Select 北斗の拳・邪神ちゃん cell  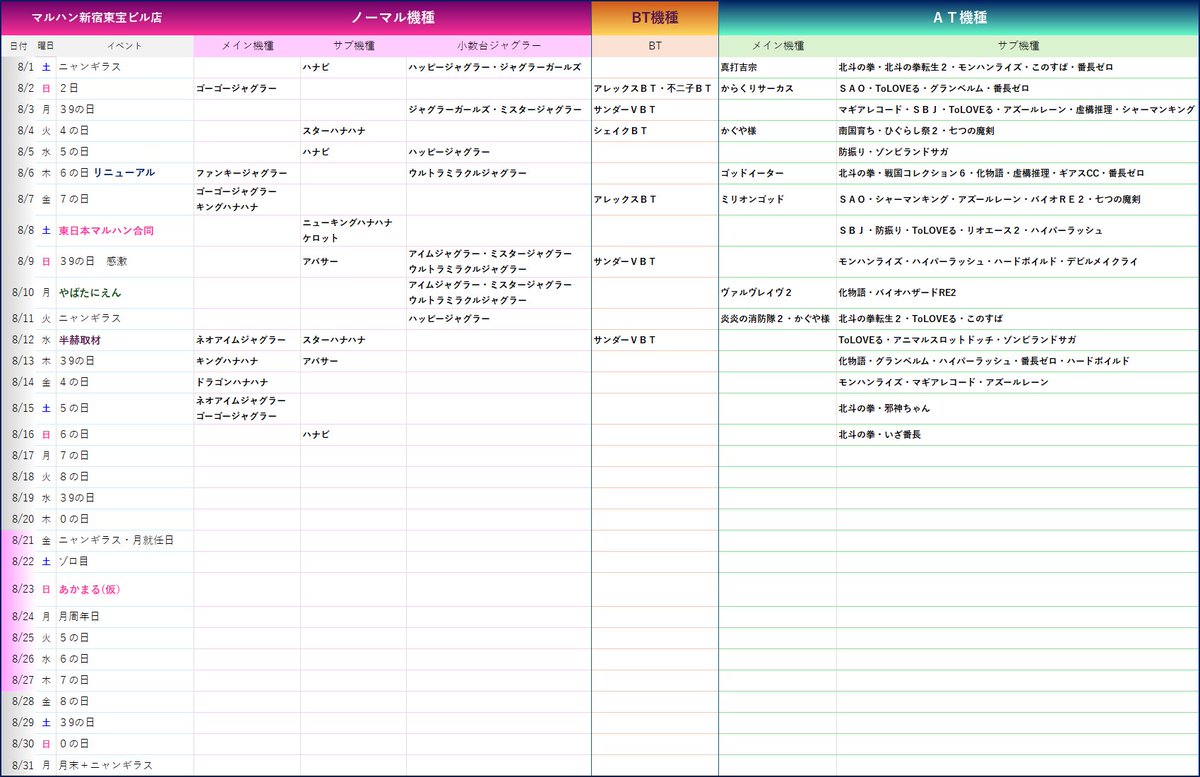(1018, 407)
